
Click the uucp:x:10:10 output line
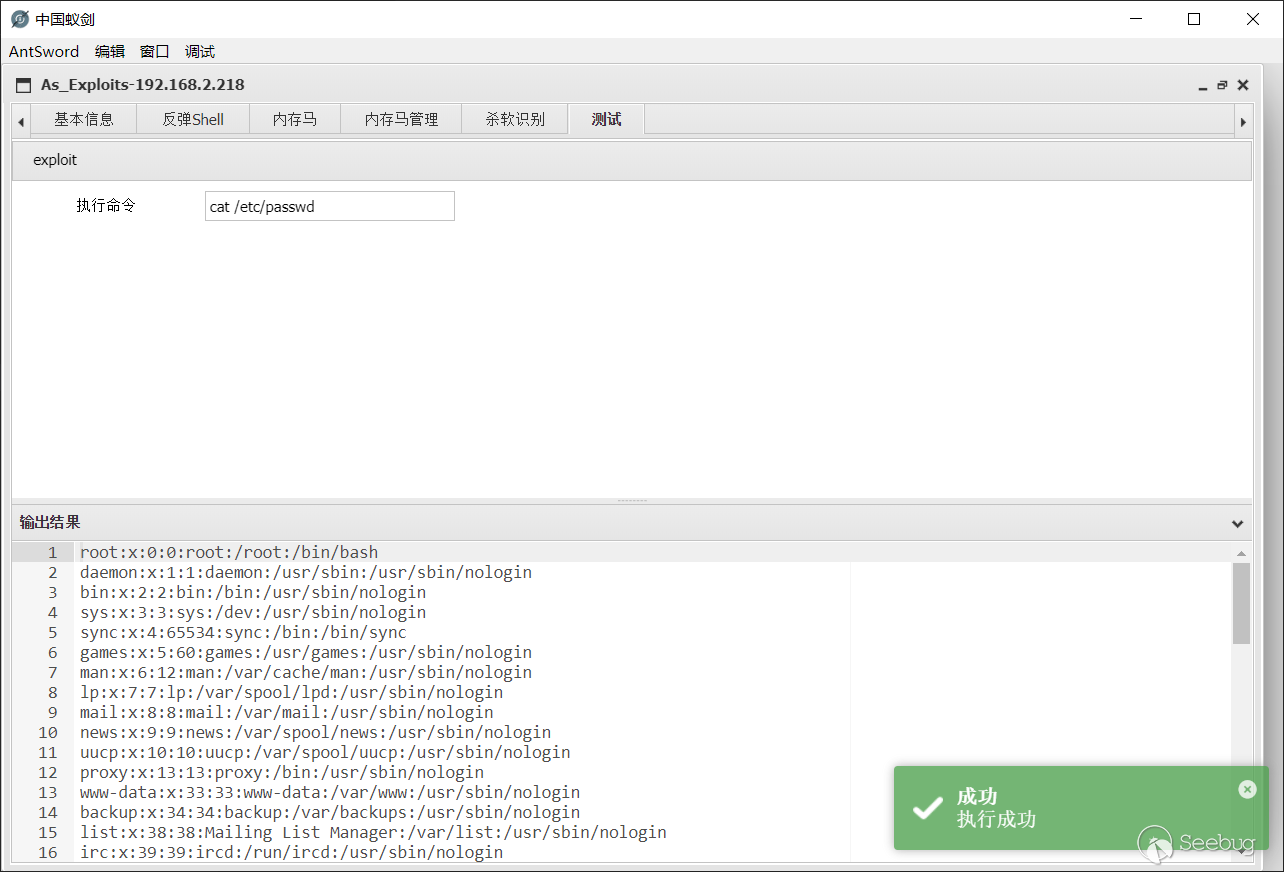tap(325, 752)
